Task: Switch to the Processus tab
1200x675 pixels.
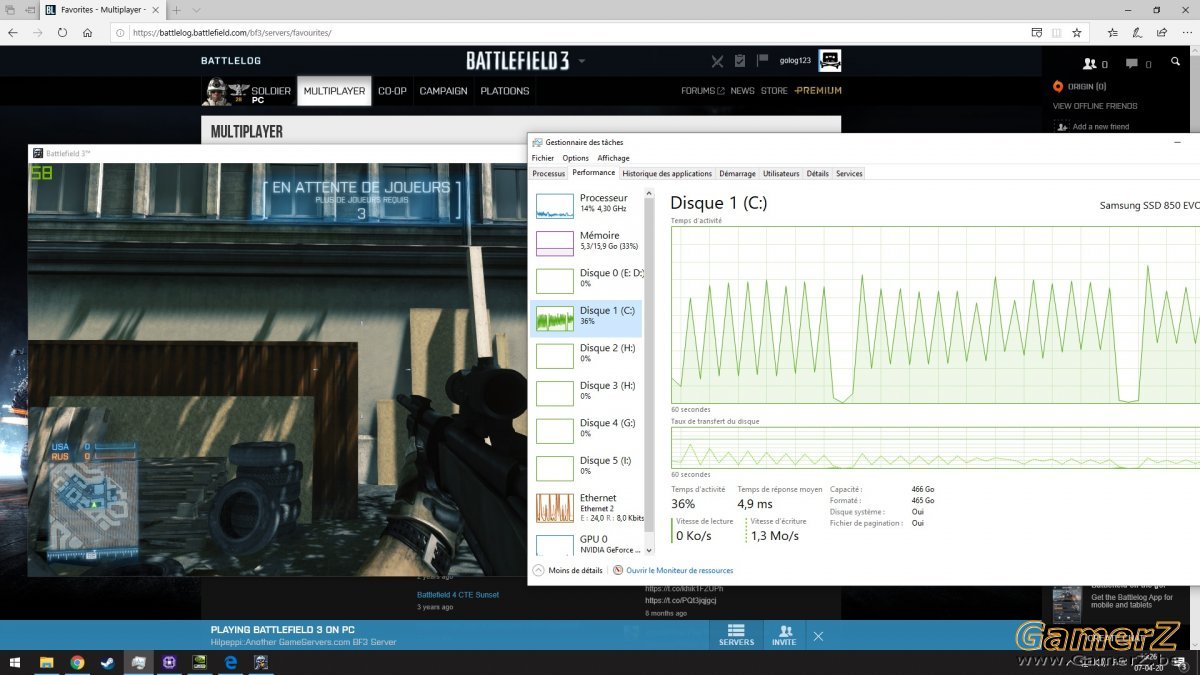Action: pos(549,174)
